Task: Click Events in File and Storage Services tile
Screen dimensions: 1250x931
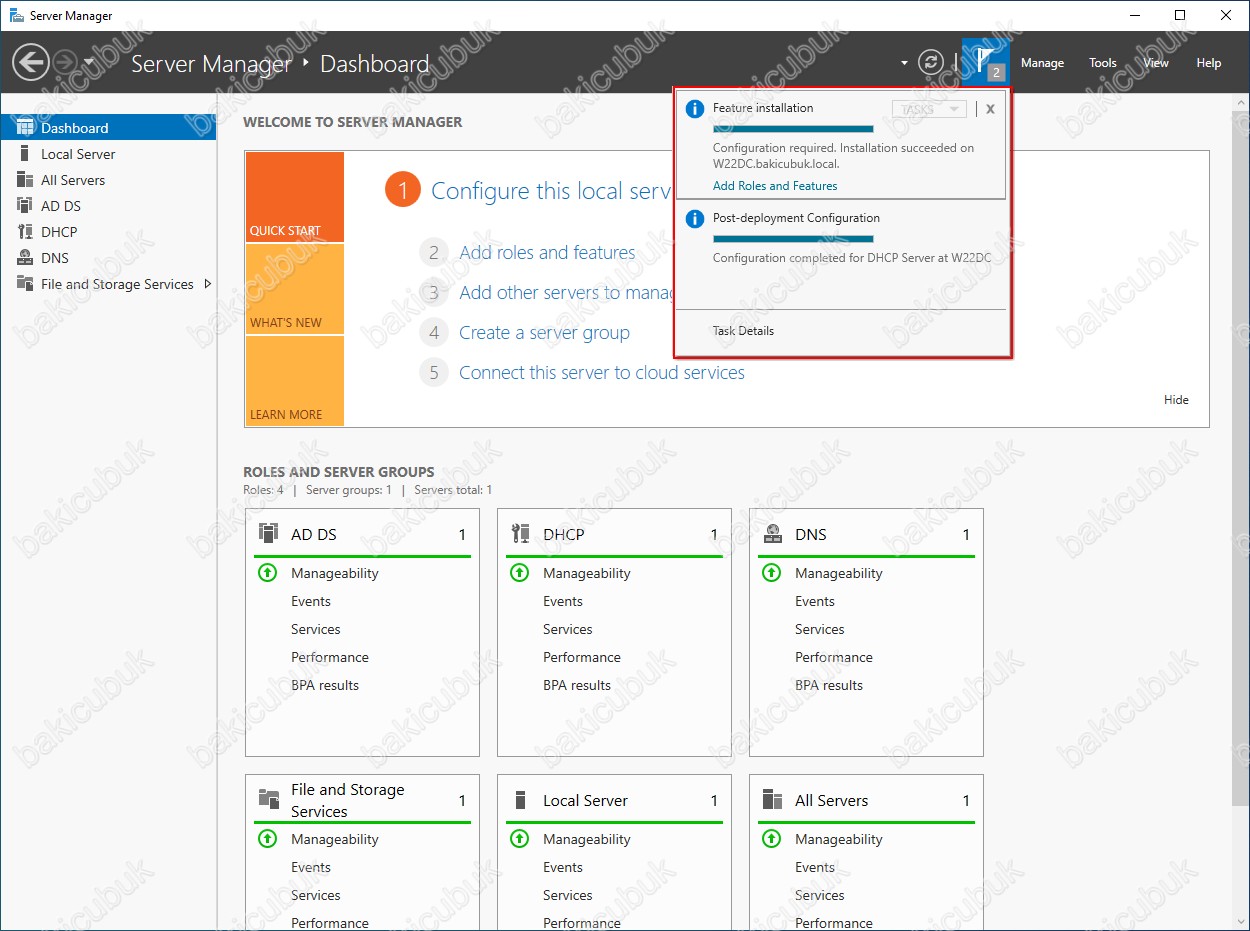Action: point(311,867)
